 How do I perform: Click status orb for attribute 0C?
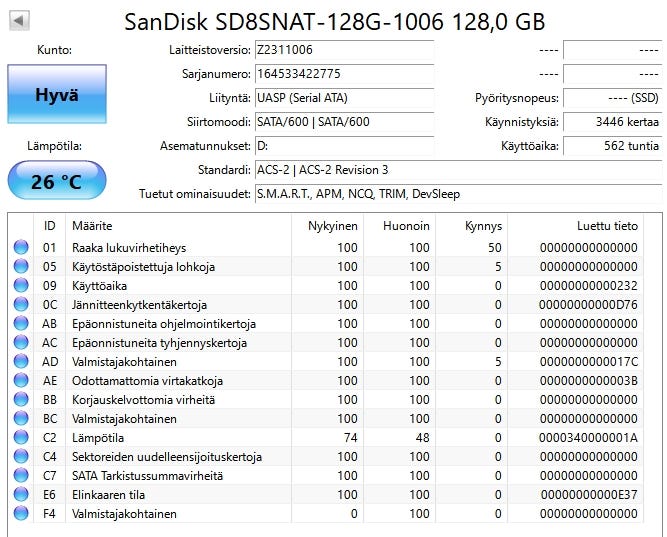tap(21, 304)
